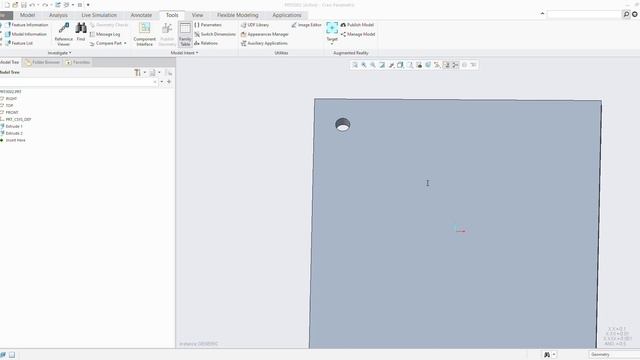640x360 pixels.
Task: Expand the Model Intent group dropdown
Action: coord(184,53)
